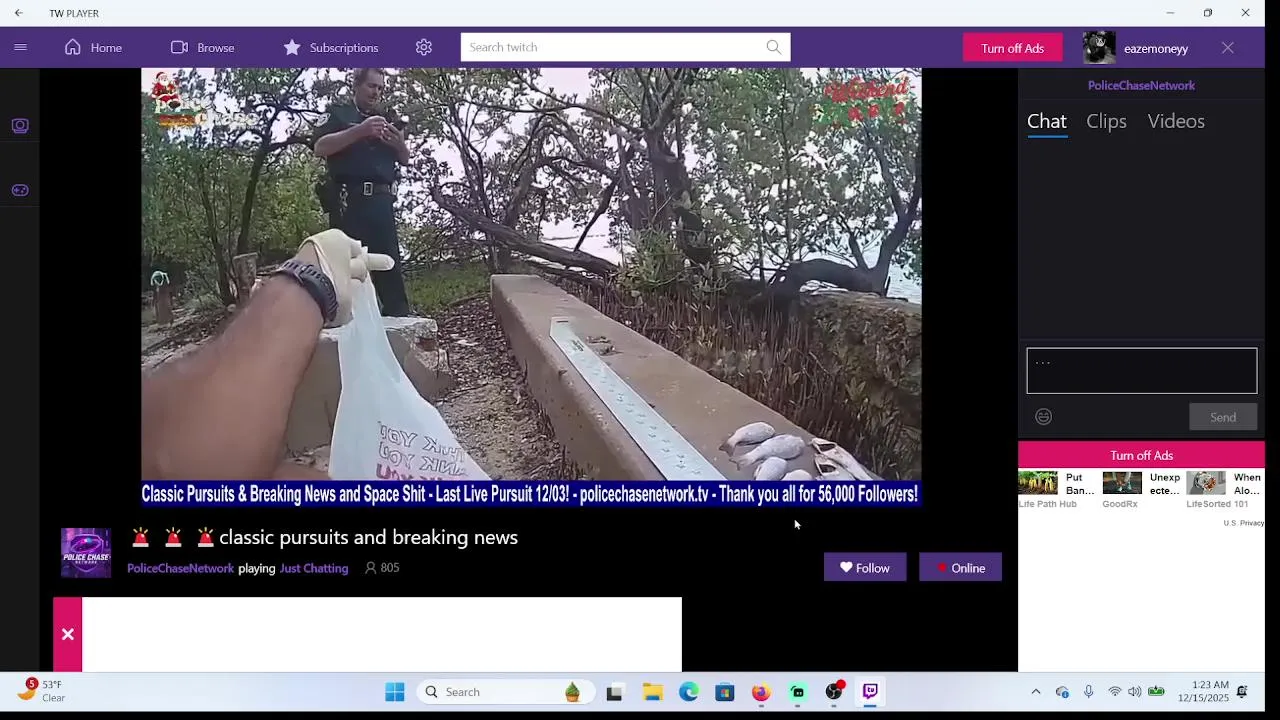
Task: Open the green app icon in taskbar
Action: [x=798, y=692]
